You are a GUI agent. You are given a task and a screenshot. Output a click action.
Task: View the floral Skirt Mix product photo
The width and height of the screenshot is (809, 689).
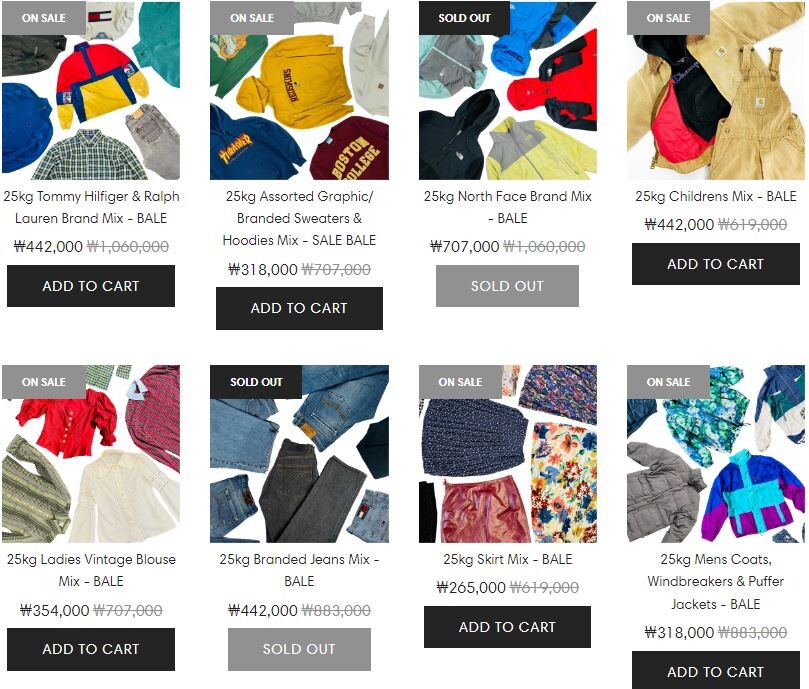click(x=508, y=454)
